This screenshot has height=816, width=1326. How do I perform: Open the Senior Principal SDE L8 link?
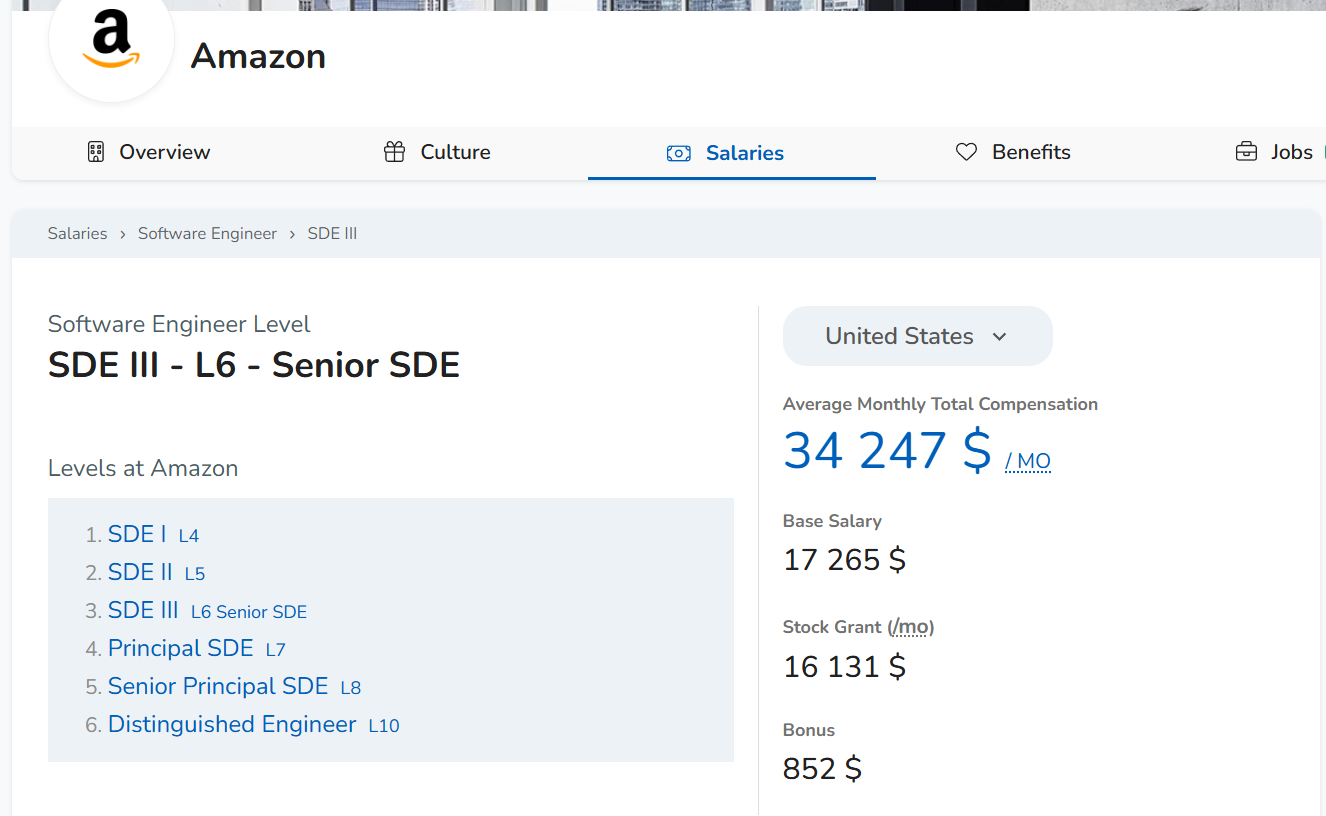tap(235, 687)
